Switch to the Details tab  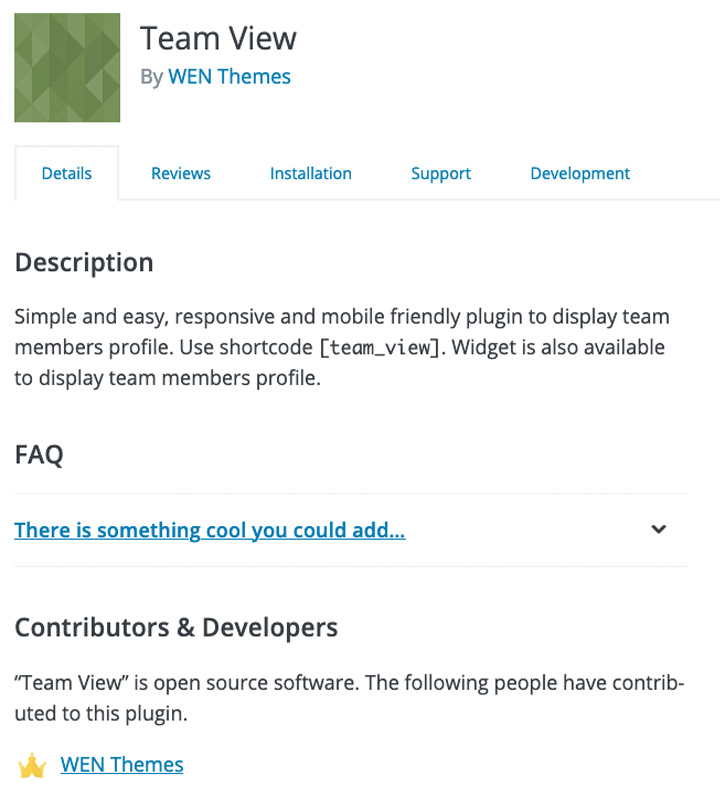[x=67, y=173]
